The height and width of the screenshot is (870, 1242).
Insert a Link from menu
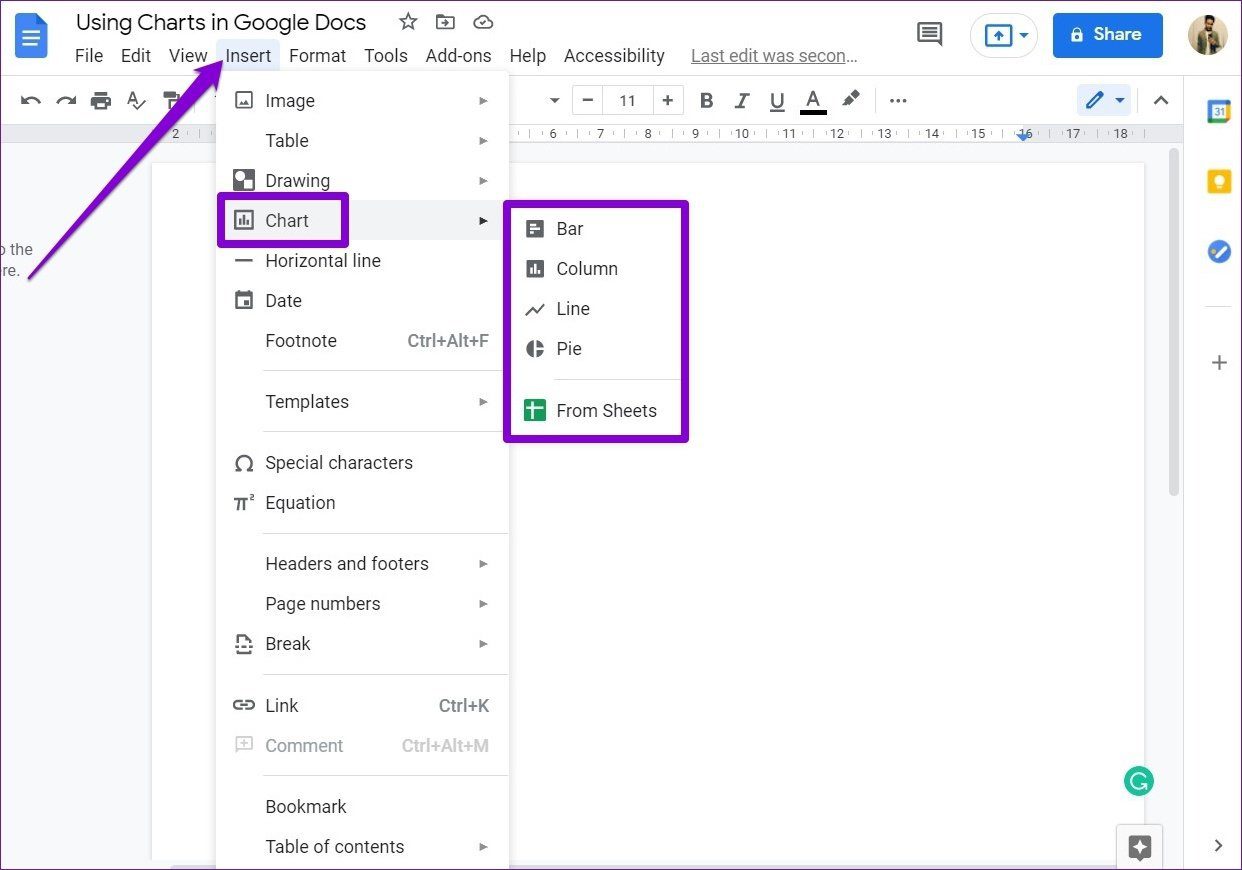(x=362, y=706)
